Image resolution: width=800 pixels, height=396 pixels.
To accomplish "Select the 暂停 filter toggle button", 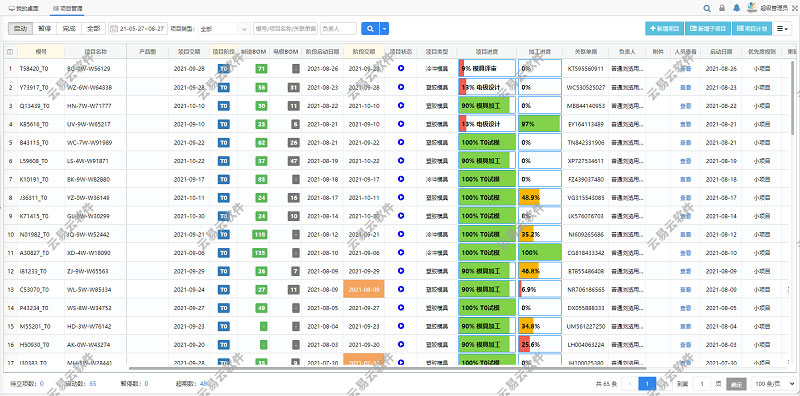I will coord(44,29).
